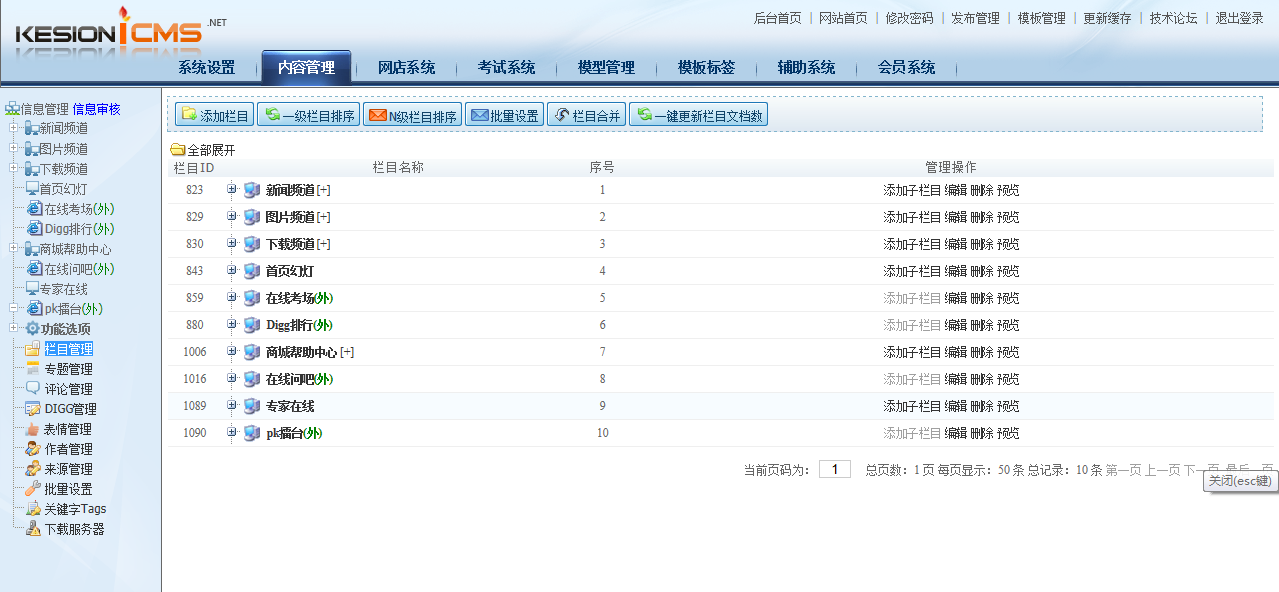Click the 栏目合并 toolbar button

586,116
